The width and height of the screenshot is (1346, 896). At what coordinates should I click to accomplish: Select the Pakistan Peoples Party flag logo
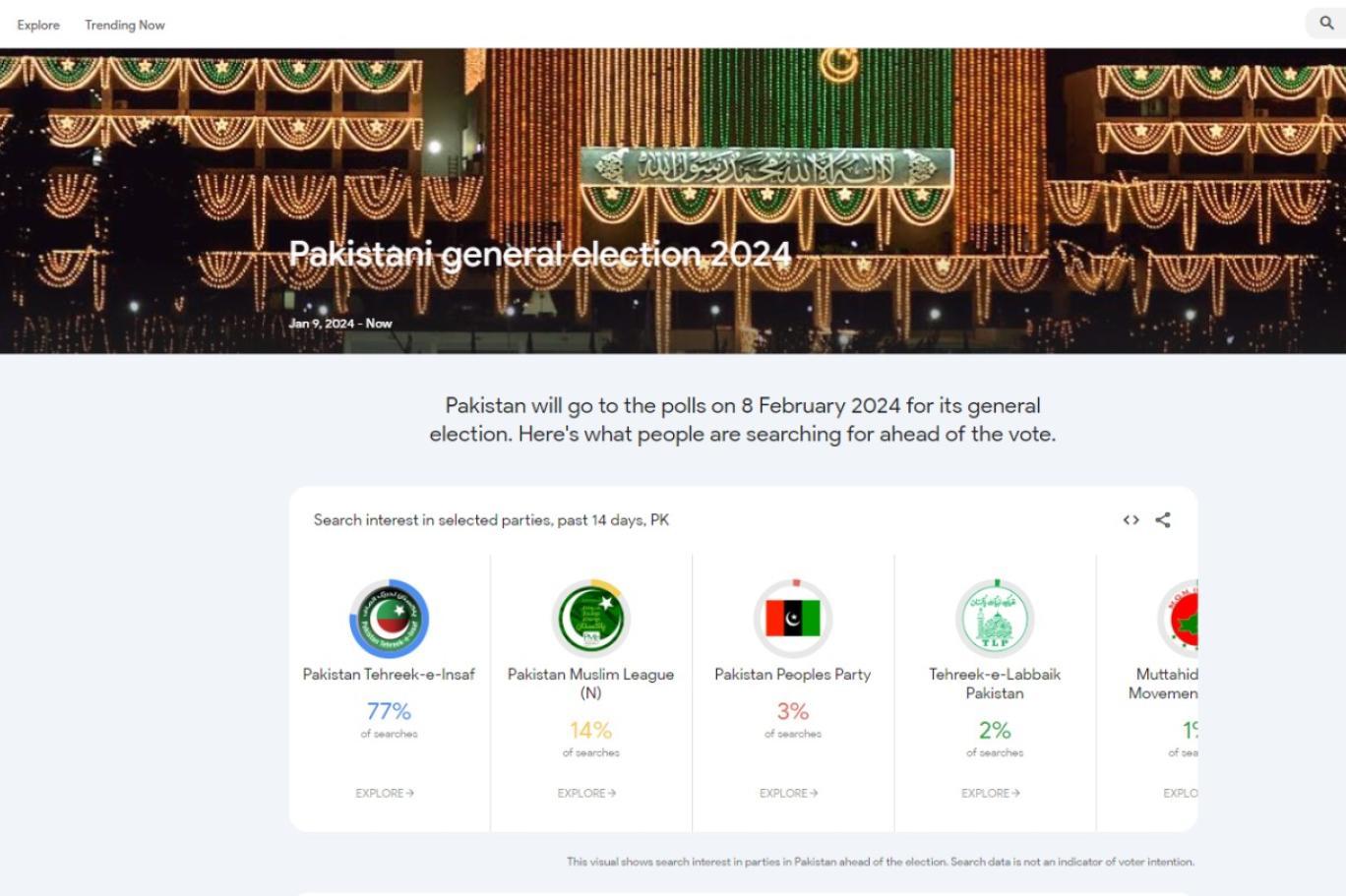[792, 619]
